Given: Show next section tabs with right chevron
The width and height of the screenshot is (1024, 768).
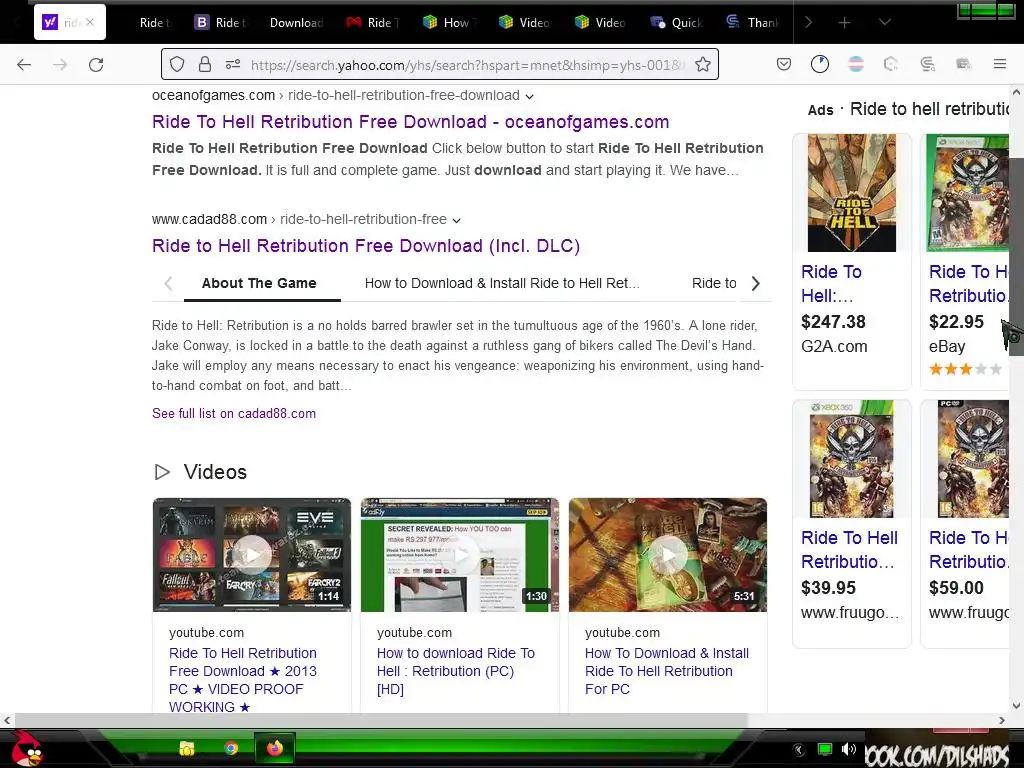Looking at the screenshot, I should coord(756,283).
